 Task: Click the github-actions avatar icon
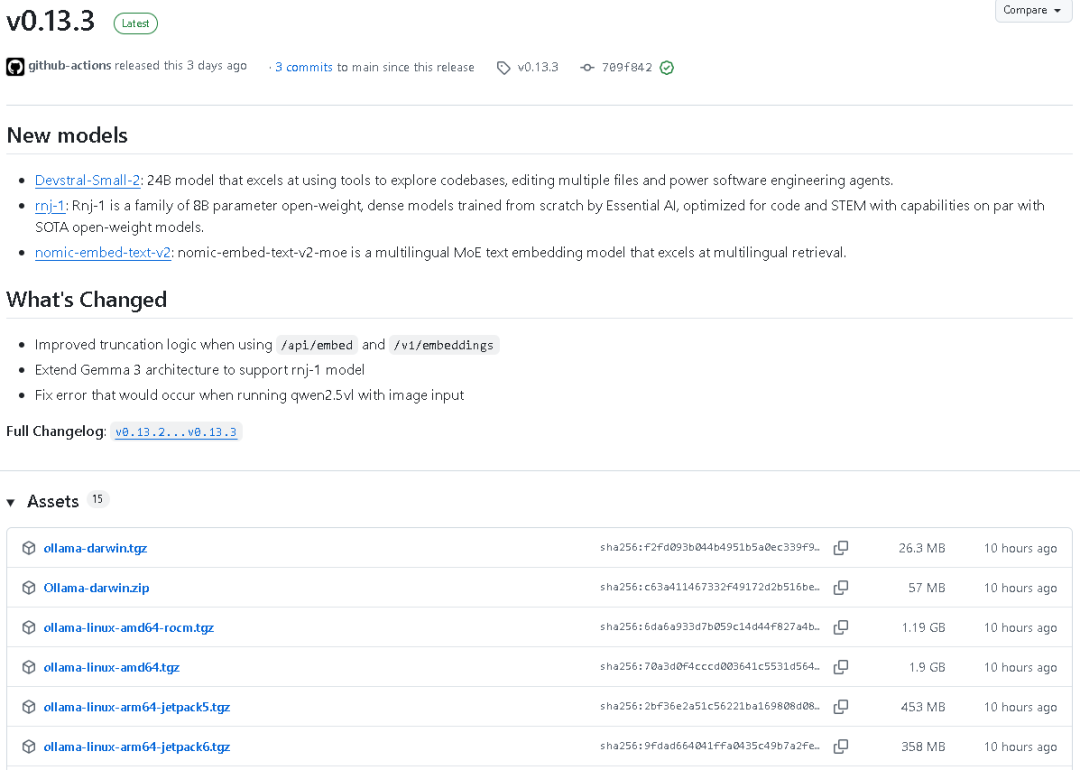click(15, 67)
